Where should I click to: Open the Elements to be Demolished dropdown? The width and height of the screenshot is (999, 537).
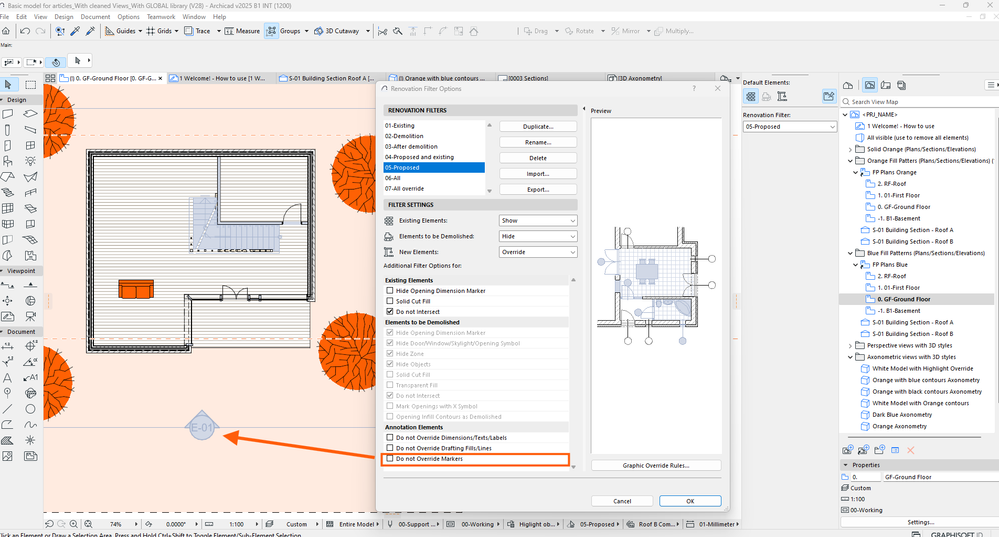pos(538,236)
